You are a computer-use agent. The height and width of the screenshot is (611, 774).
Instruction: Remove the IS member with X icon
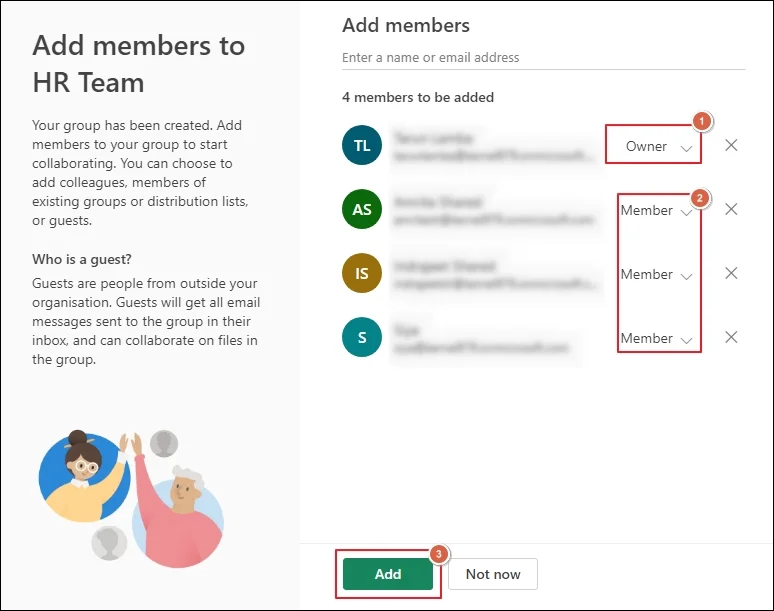(731, 273)
